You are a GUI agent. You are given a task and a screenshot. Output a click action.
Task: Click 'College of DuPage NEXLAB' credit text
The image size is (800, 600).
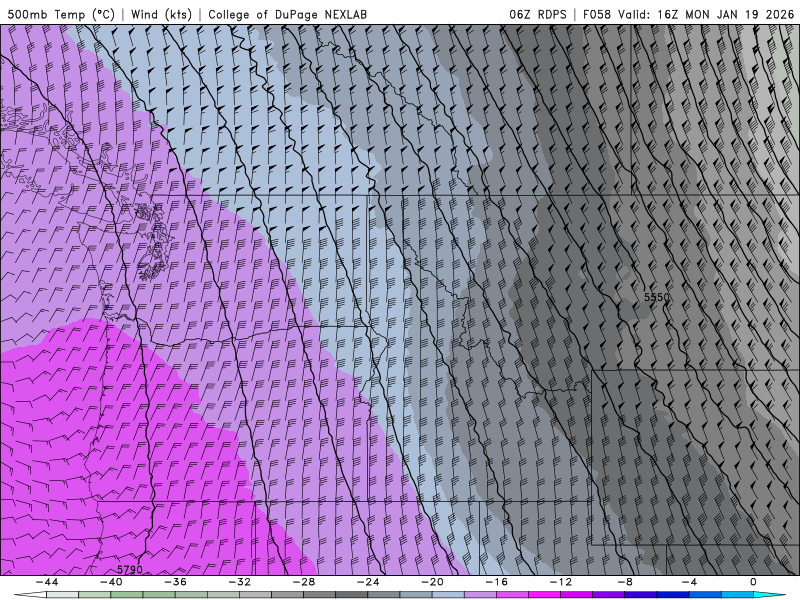287,14
